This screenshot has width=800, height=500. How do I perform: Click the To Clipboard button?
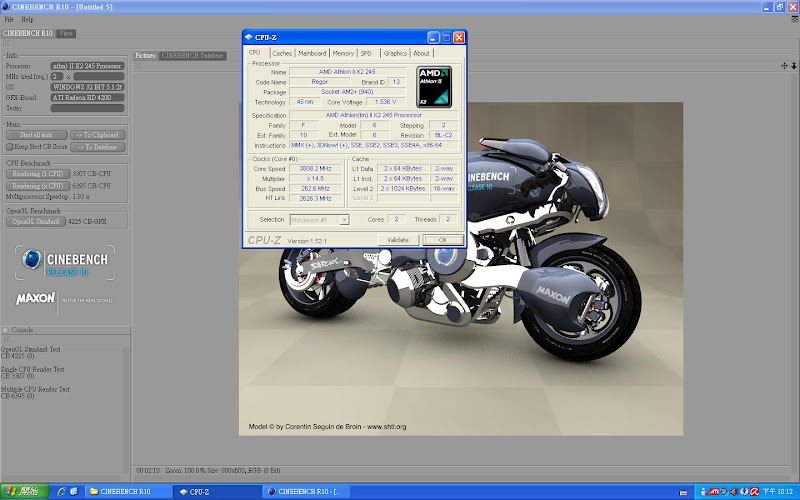97,135
